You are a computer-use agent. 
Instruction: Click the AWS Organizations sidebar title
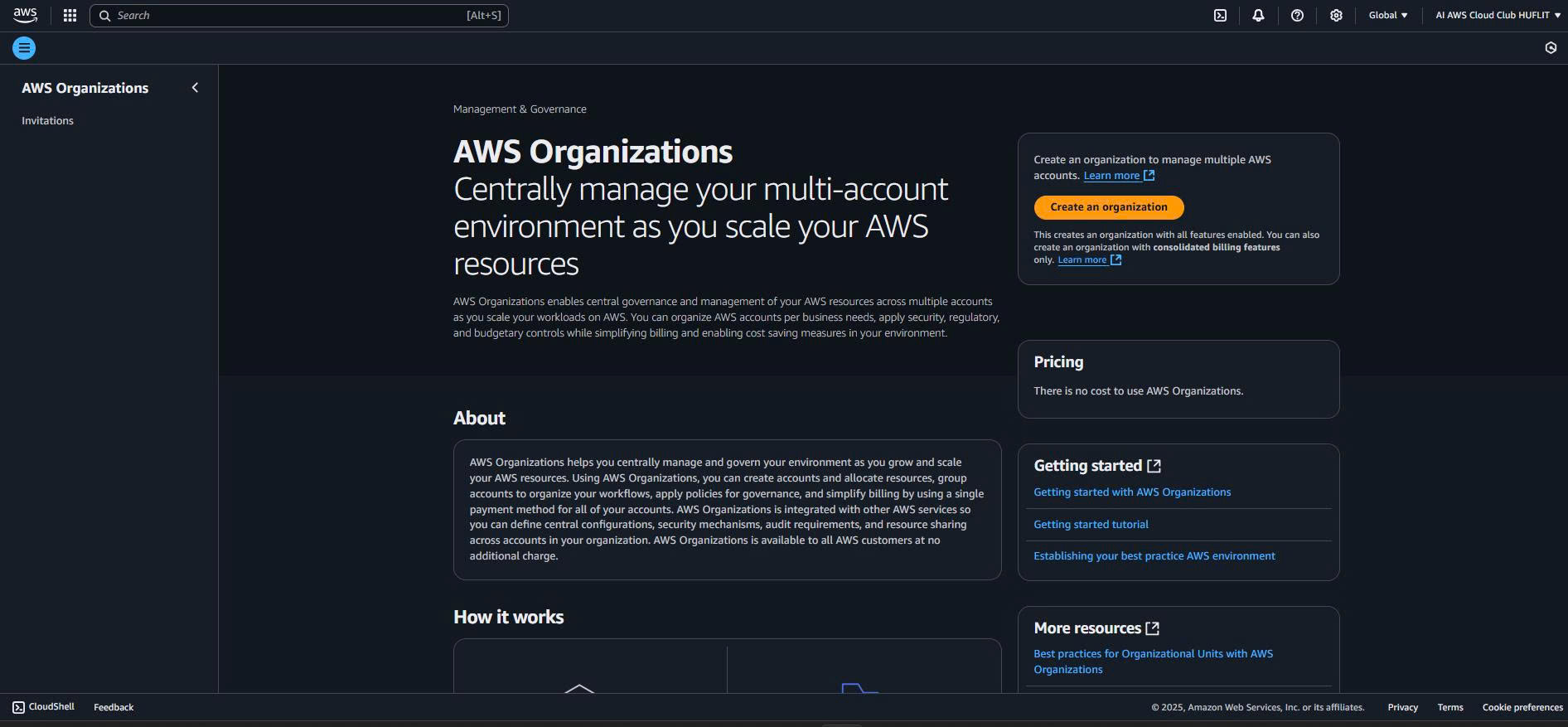pos(85,88)
